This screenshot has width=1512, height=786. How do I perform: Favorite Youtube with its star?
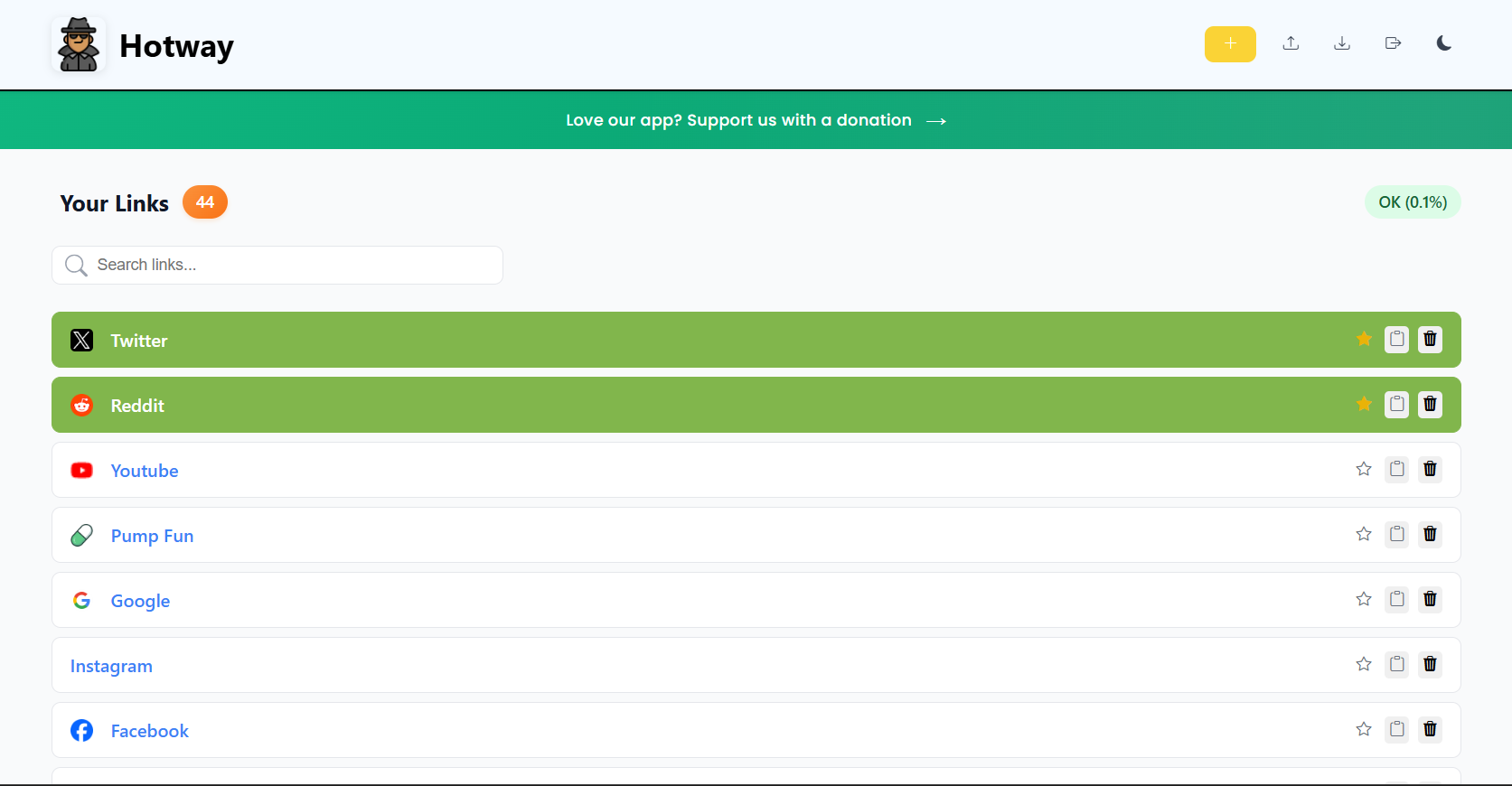(x=1364, y=469)
